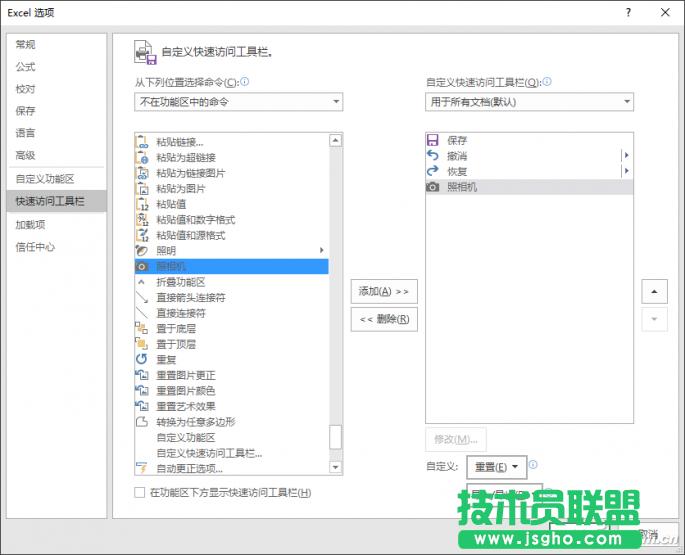Click the command list scrollbar thumb

point(336,437)
